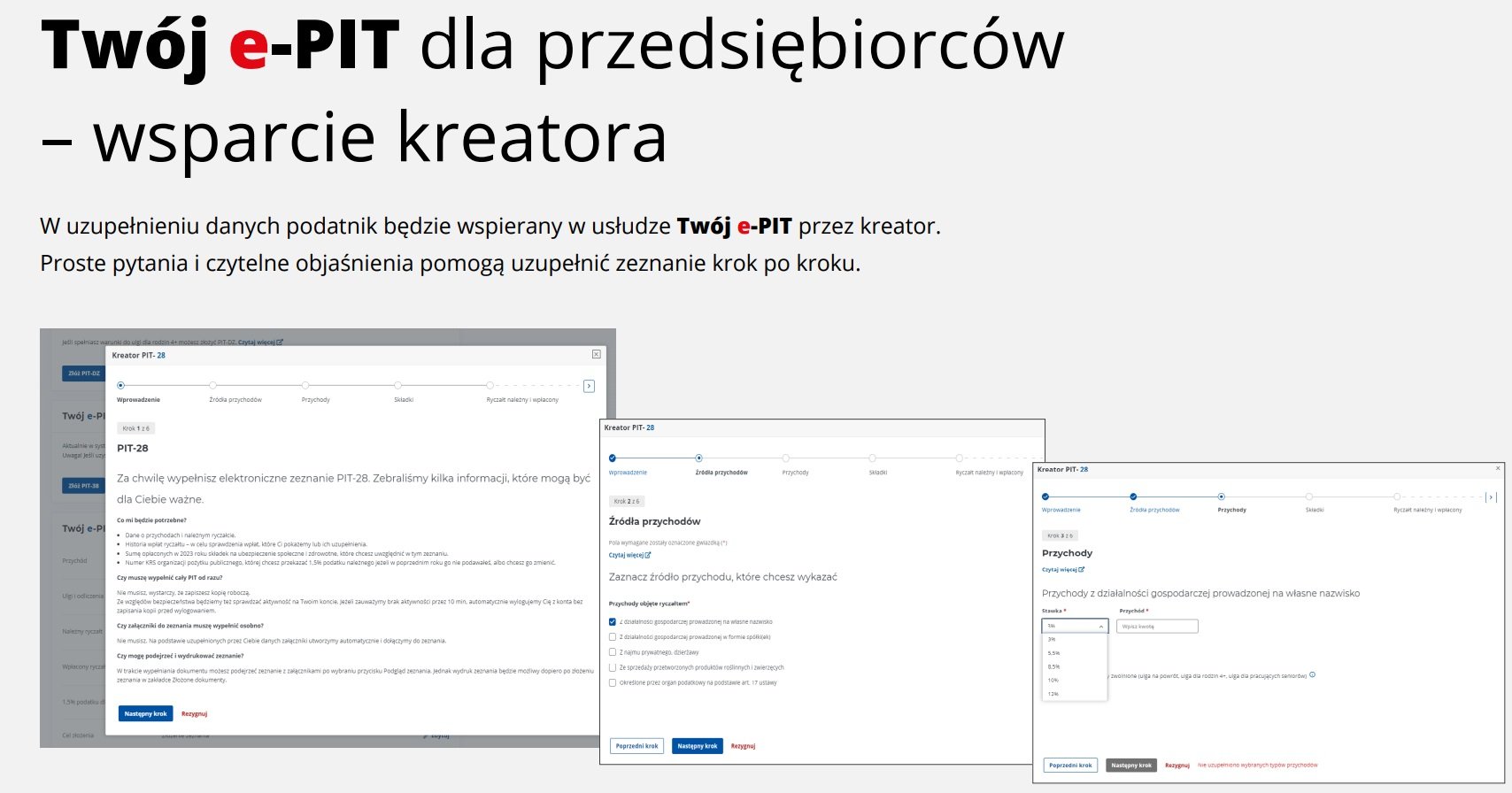Image resolution: width=1512 pixels, height=793 pixels.
Task: Open 'Czytaj więcej' under Przychody heading
Action: [1063, 569]
